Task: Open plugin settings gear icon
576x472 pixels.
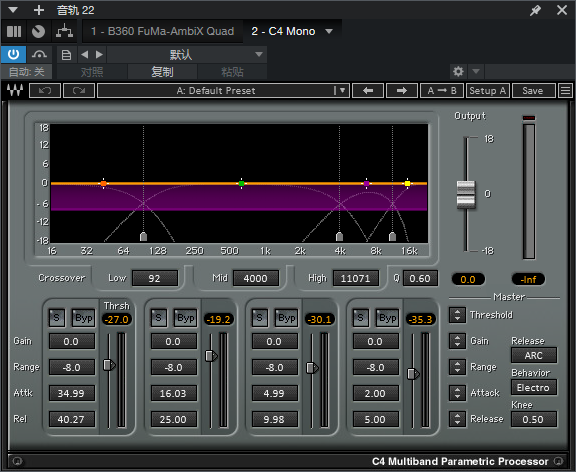Action: [458, 71]
